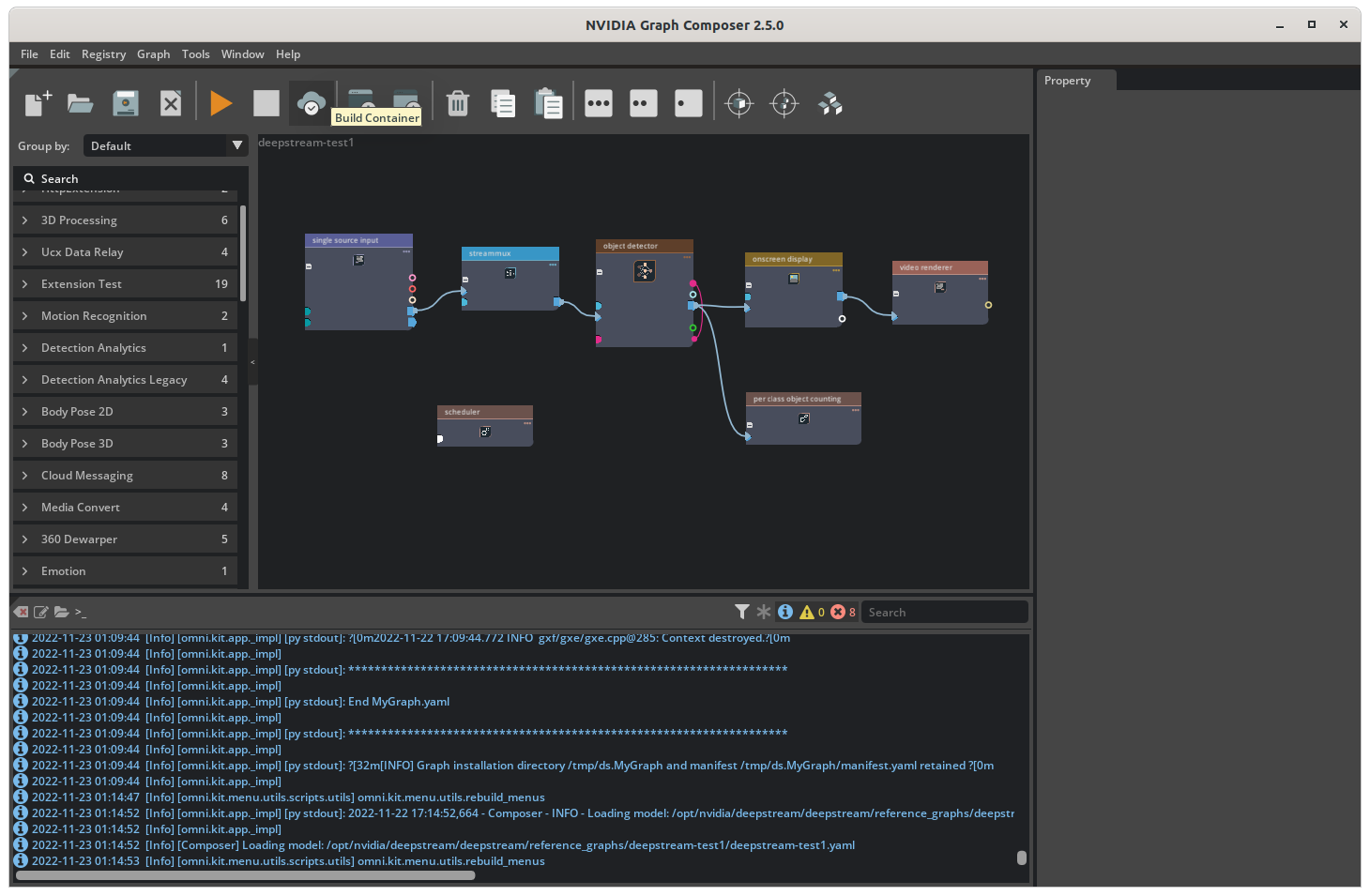Create a new graph with the new-file icon
This screenshot has height=896, width=1370.
pyautogui.click(x=38, y=103)
